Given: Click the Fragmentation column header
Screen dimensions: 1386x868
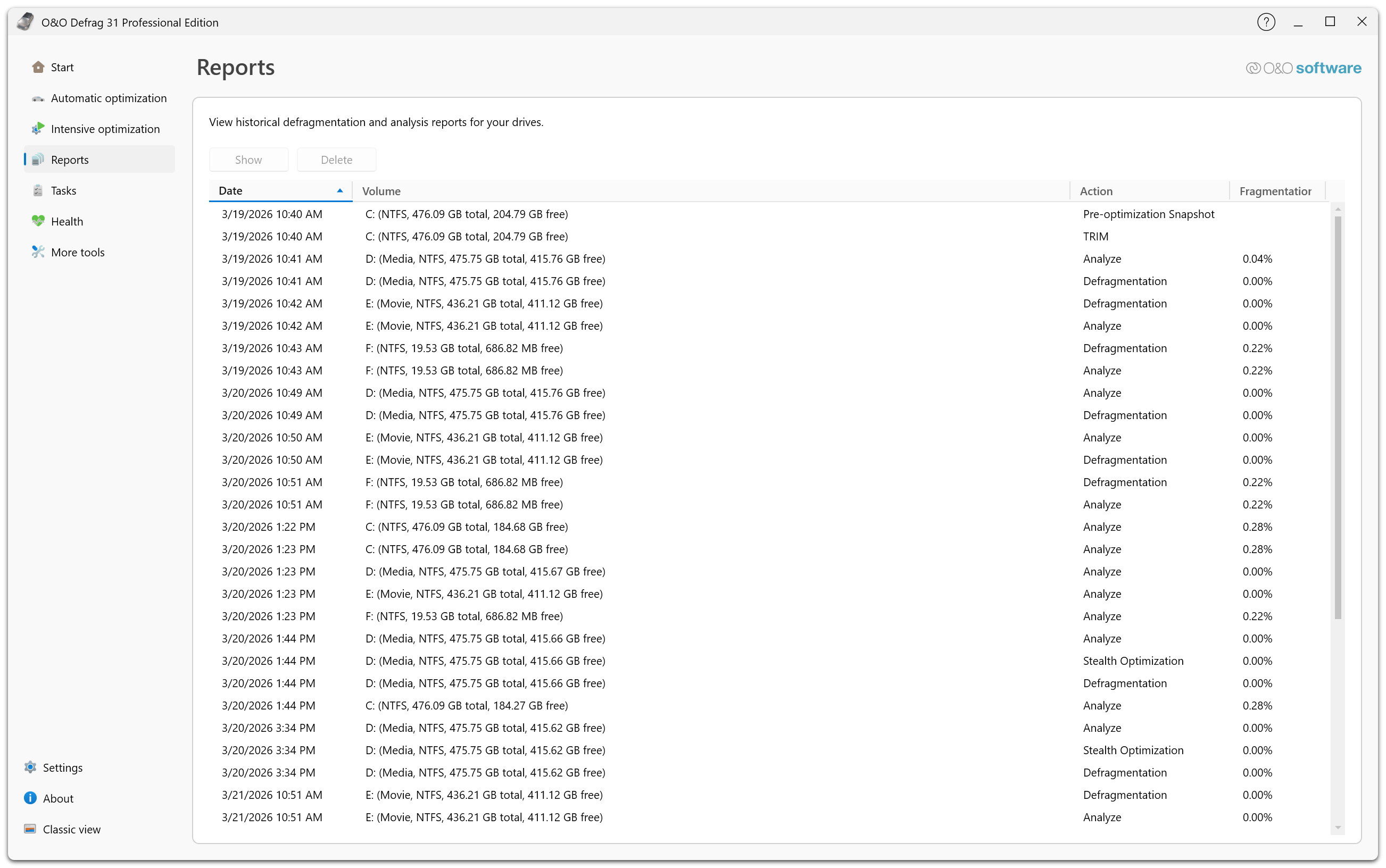Looking at the screenshot, I should 1275,191.
